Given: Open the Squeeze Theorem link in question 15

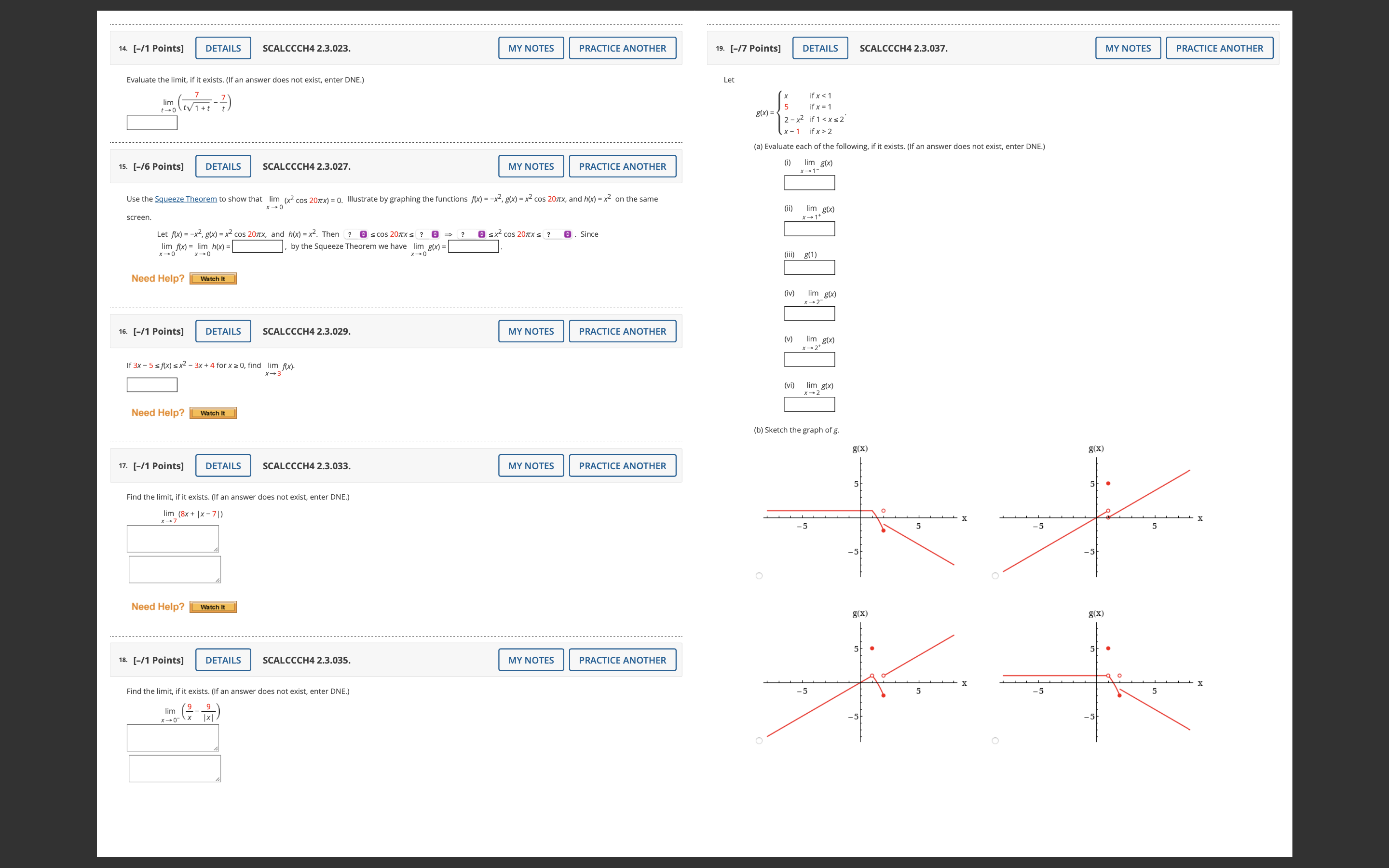Looking at the screenshot, I should pyautogui.click(x=186, y=199).
